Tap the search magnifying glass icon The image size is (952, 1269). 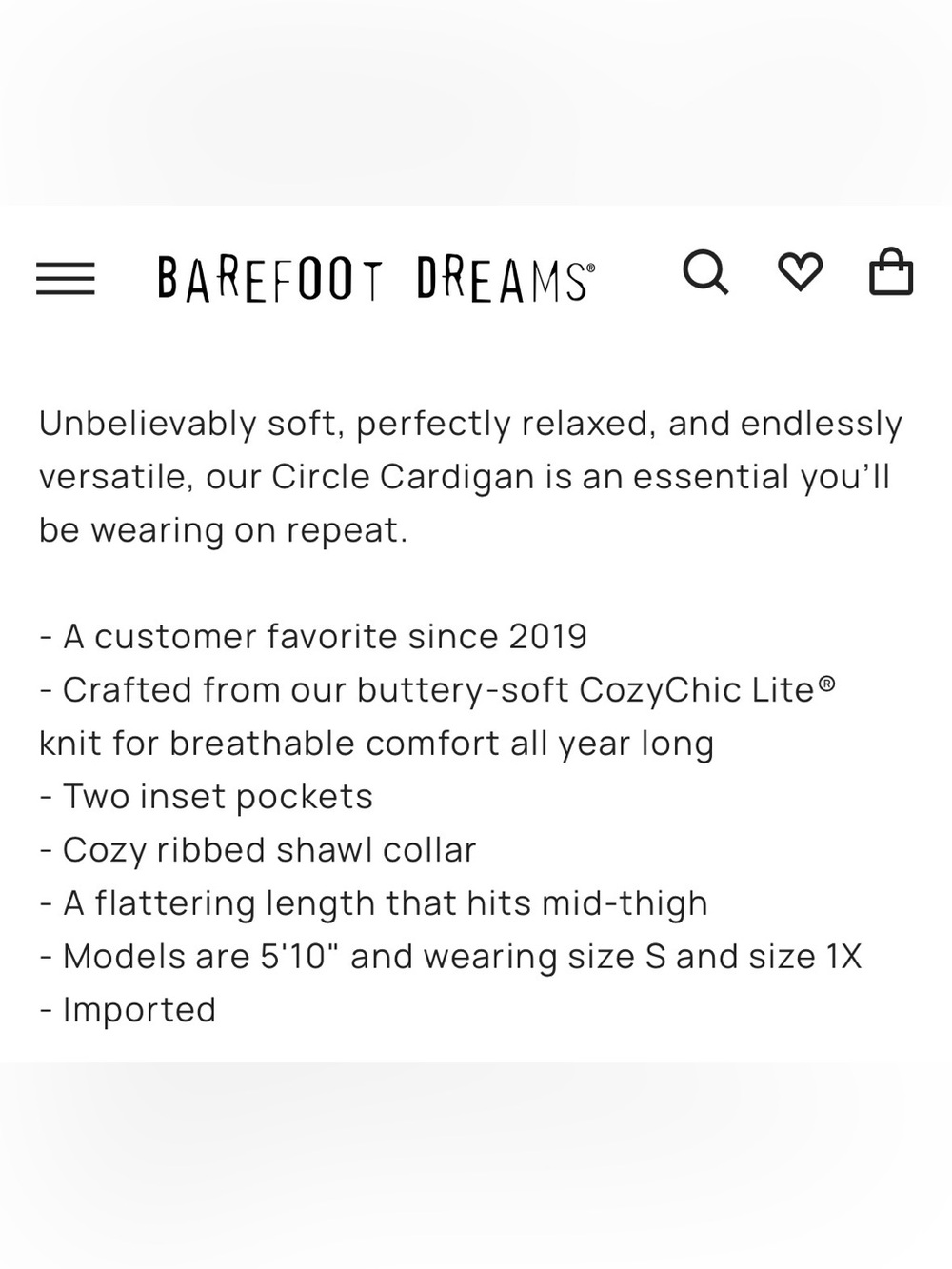(705, 273)
